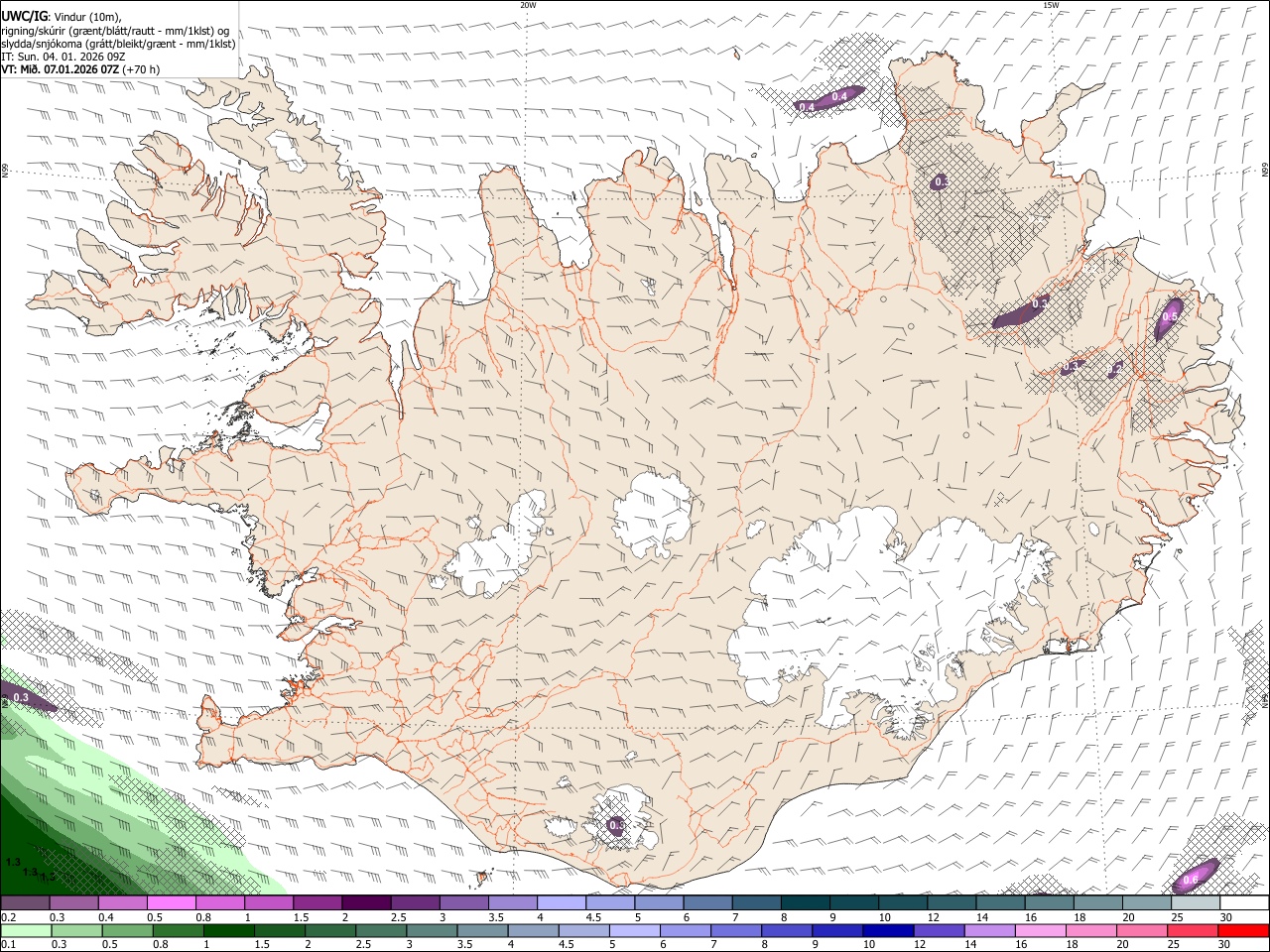Select the dark teal top-row swatch starting at 8
The image size is (1270, 952).
pos(805,903)
